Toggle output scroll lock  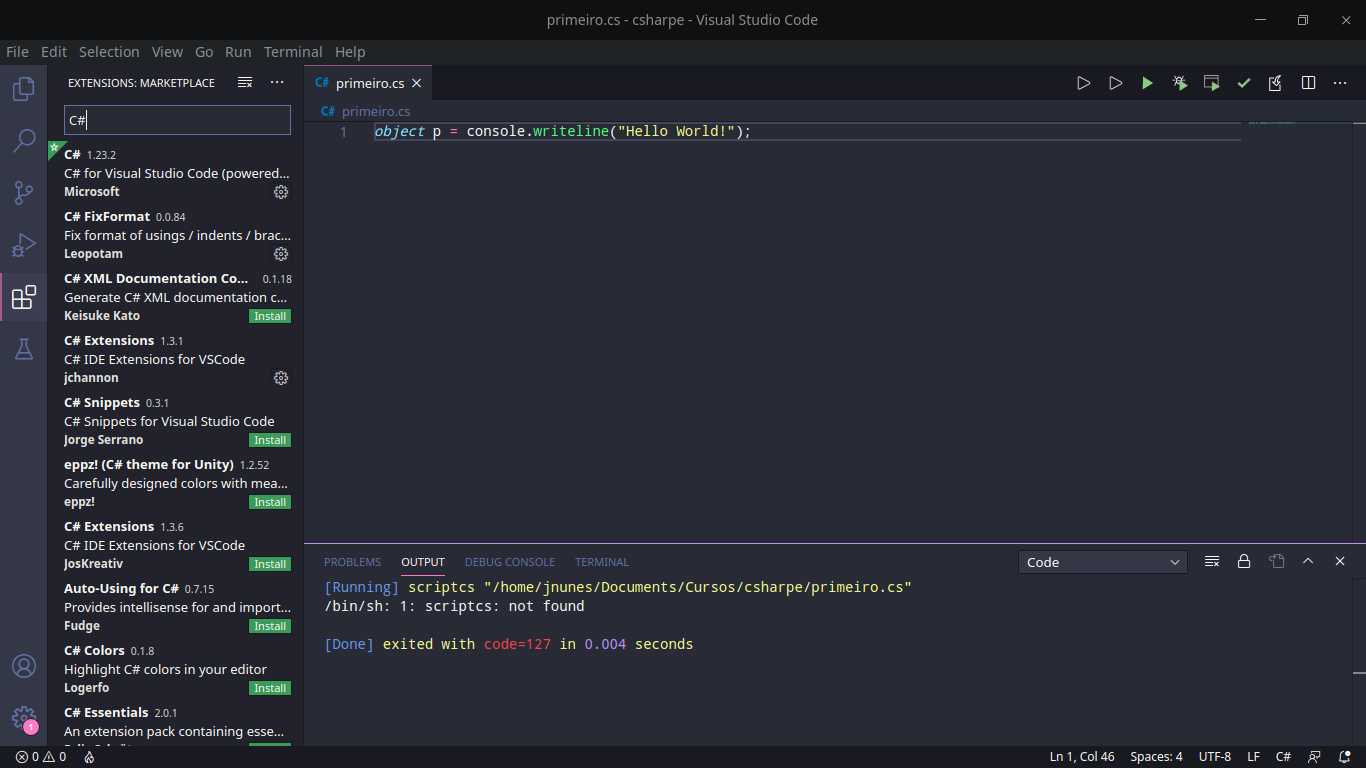pos(1244,562)
